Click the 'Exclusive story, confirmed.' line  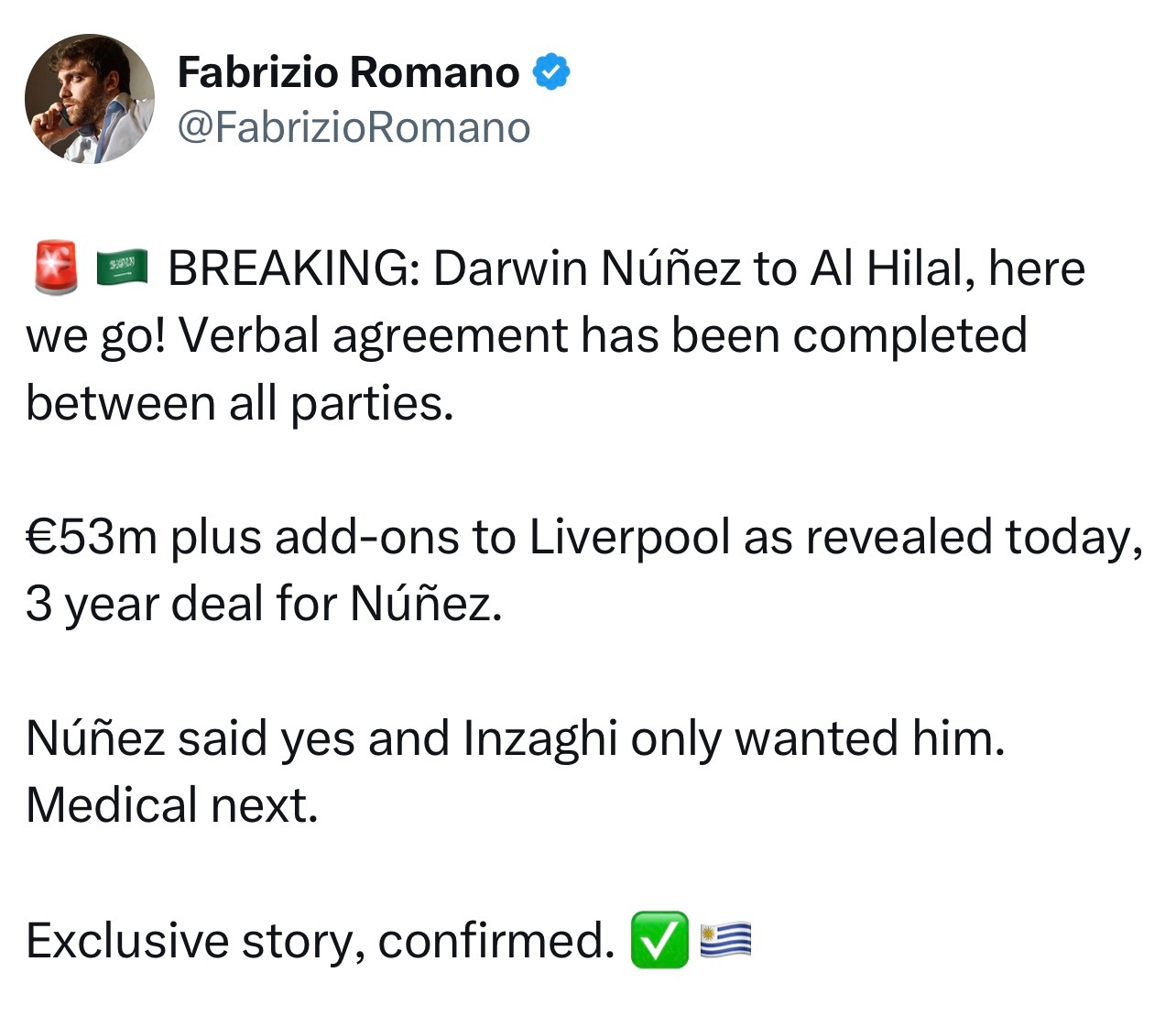coord(320,941)
